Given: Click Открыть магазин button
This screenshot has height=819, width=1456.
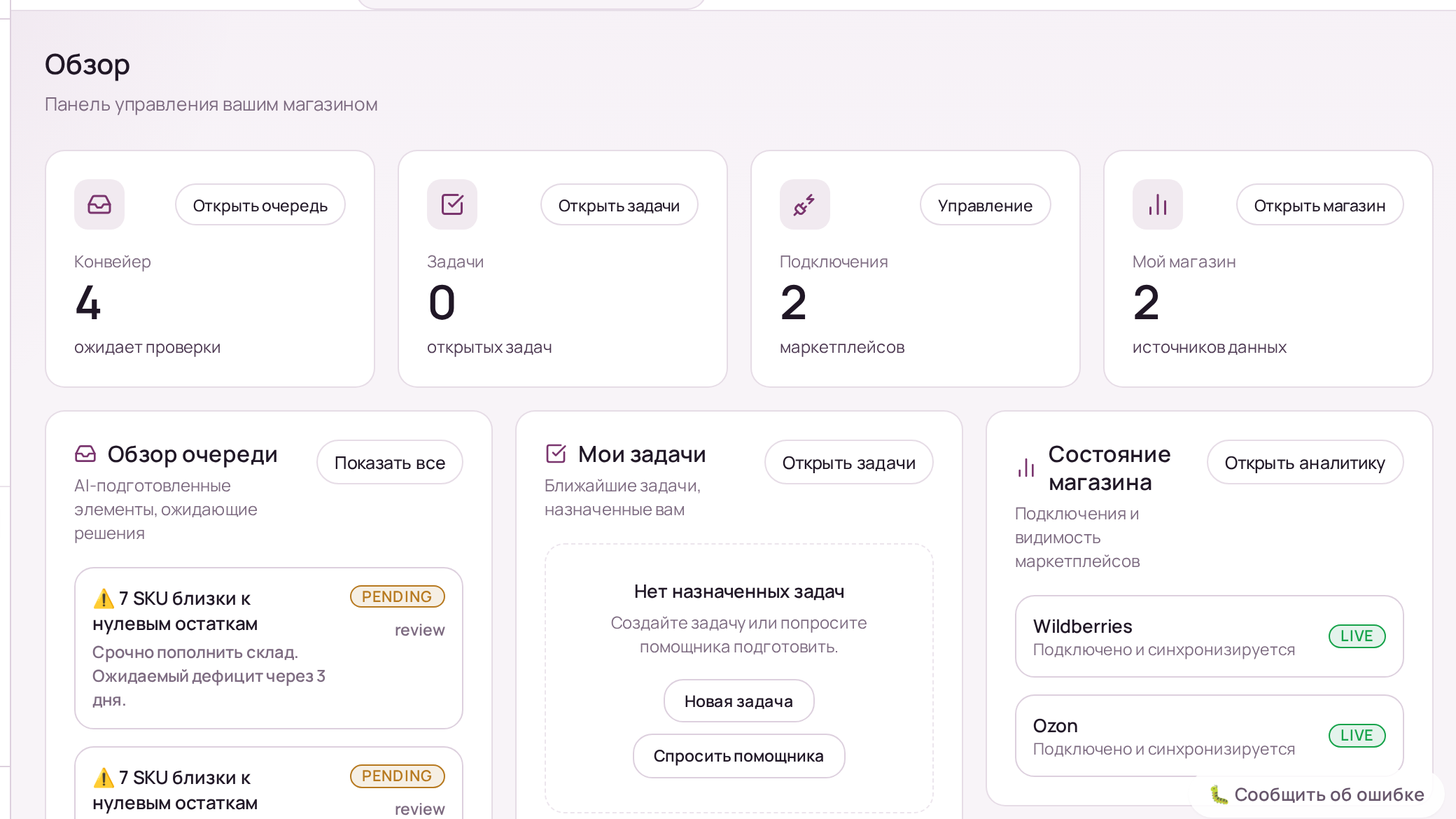Looking at the screenshot, I should tap(1319, 205).
